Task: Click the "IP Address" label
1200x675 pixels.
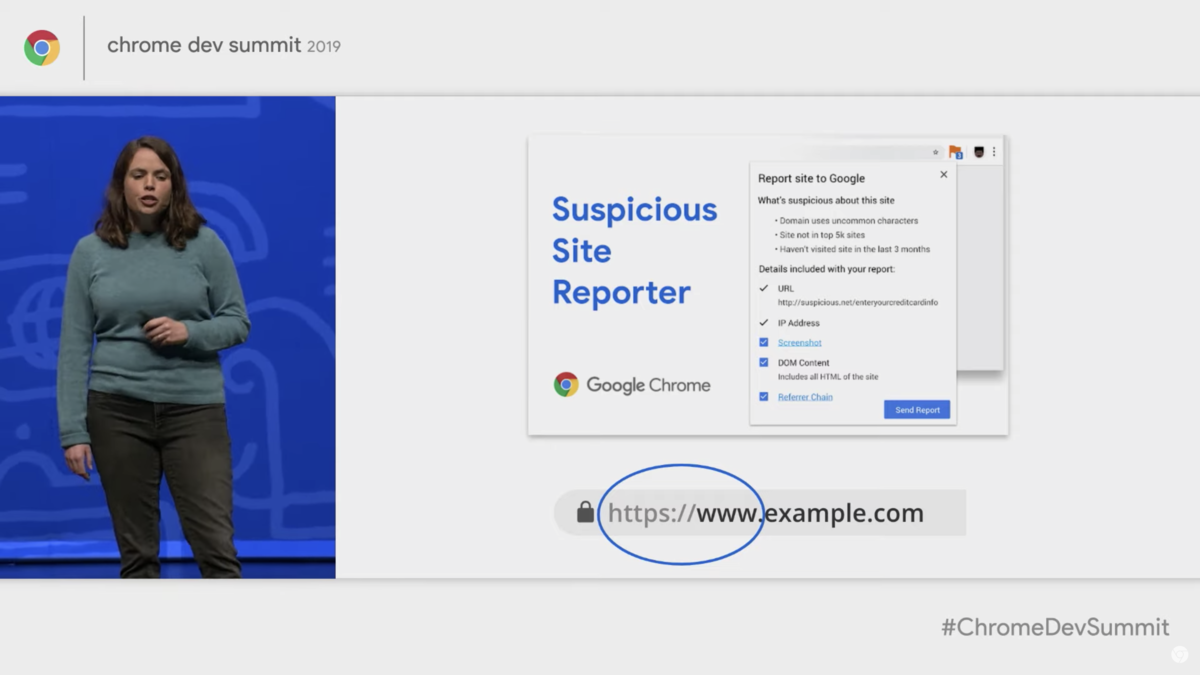Action: pyautogui.click(x=799, y=323)
